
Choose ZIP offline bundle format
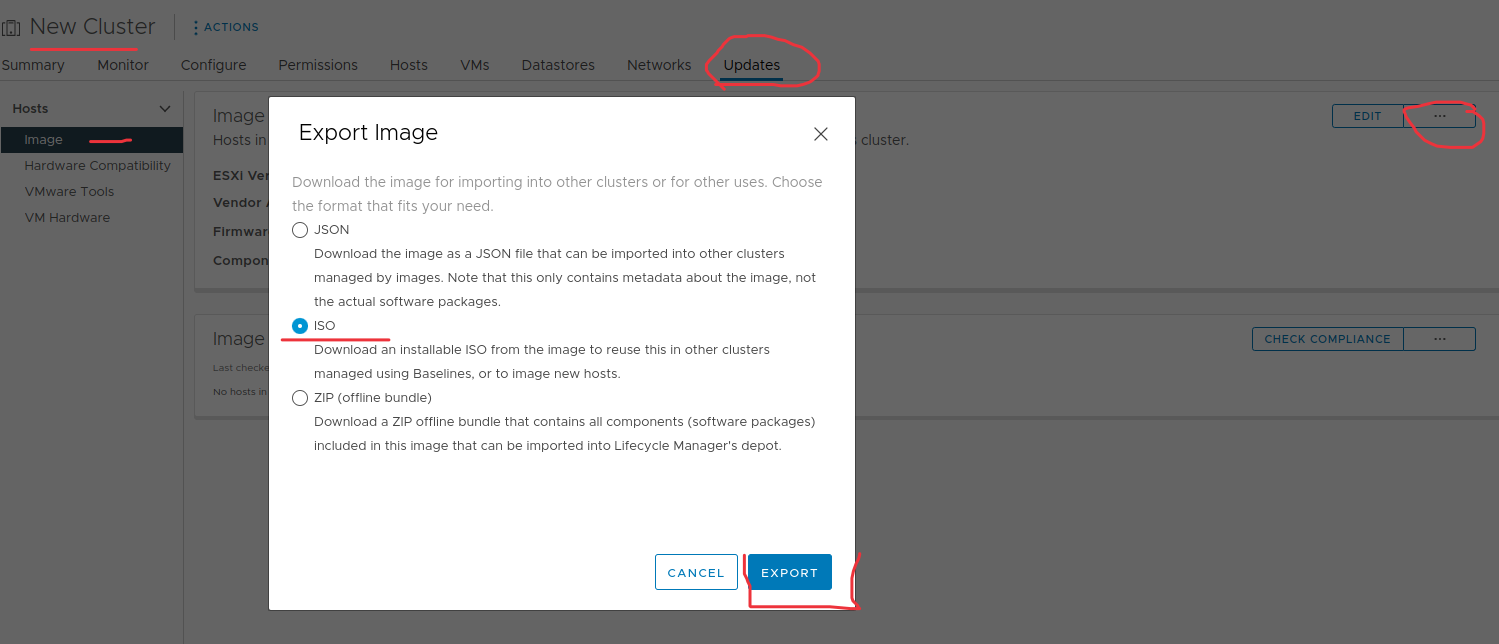tap(300, 397)
